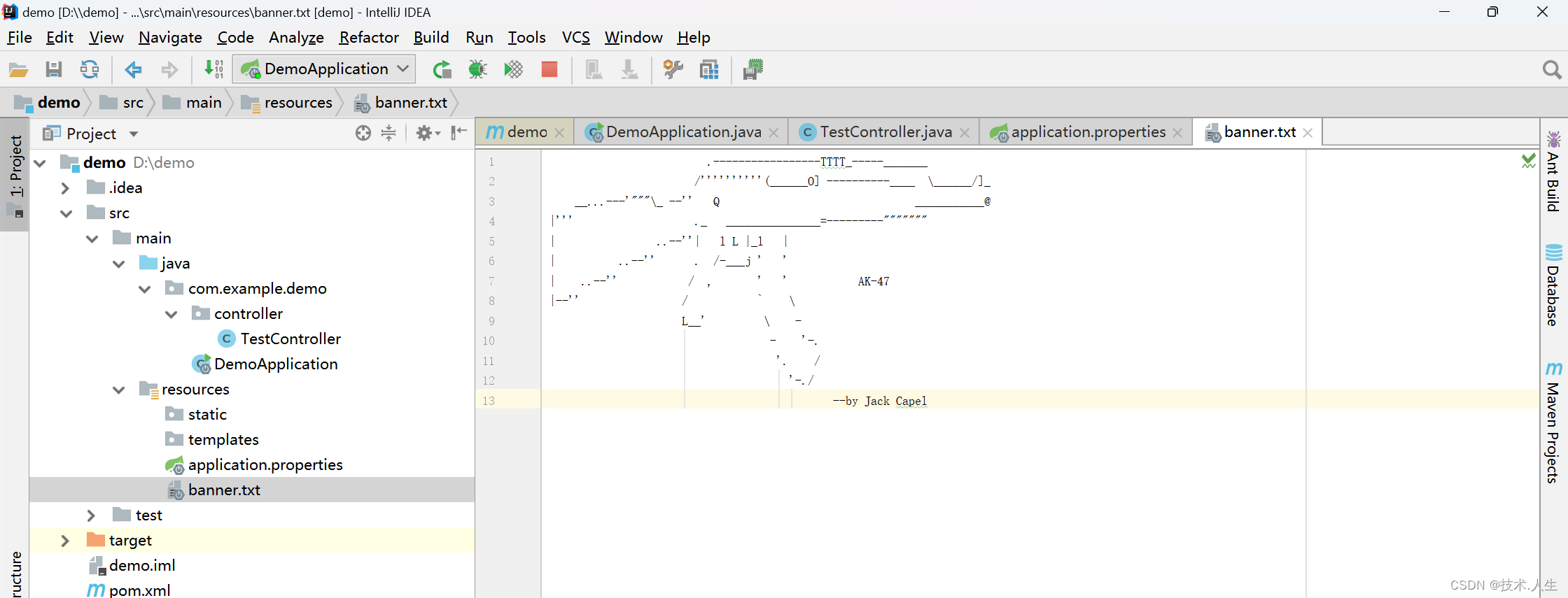
Task: Open the Ant Build side panel
Action: coord(1553,171)
